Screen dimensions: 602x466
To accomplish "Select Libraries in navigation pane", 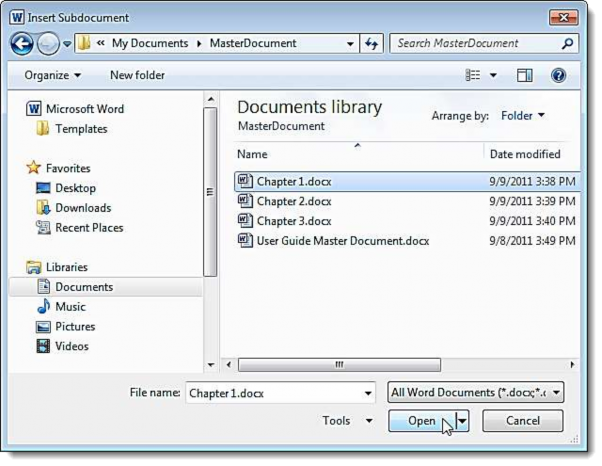I will [x=67, y=267].
